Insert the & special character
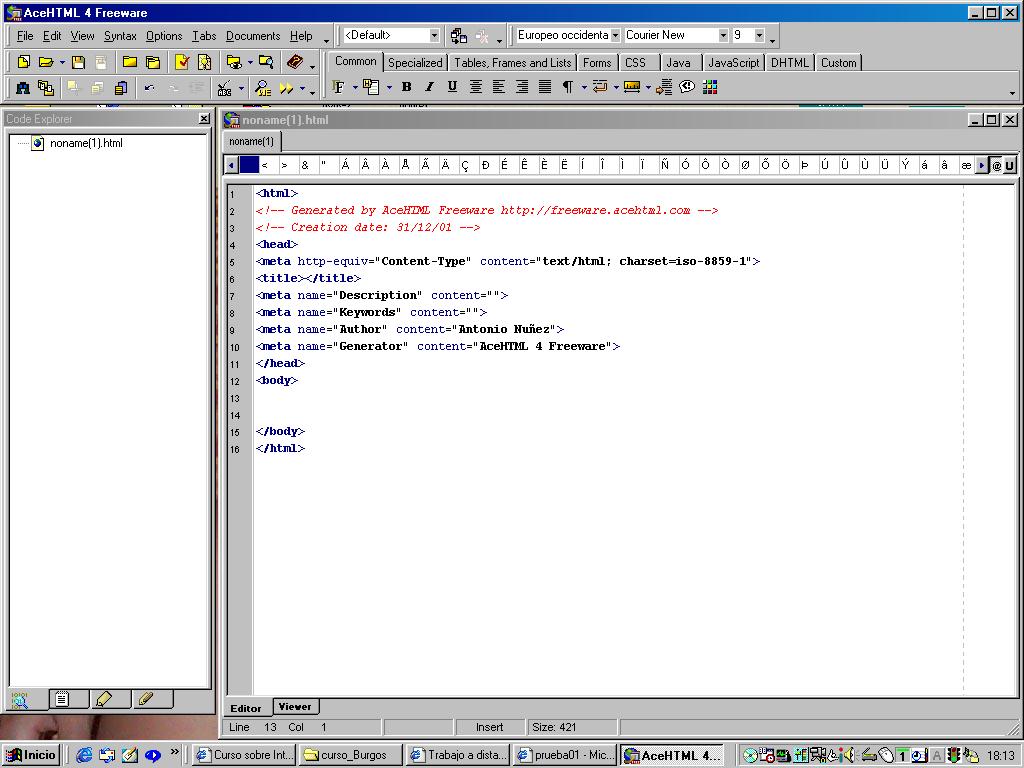 (x=305, y=165)
